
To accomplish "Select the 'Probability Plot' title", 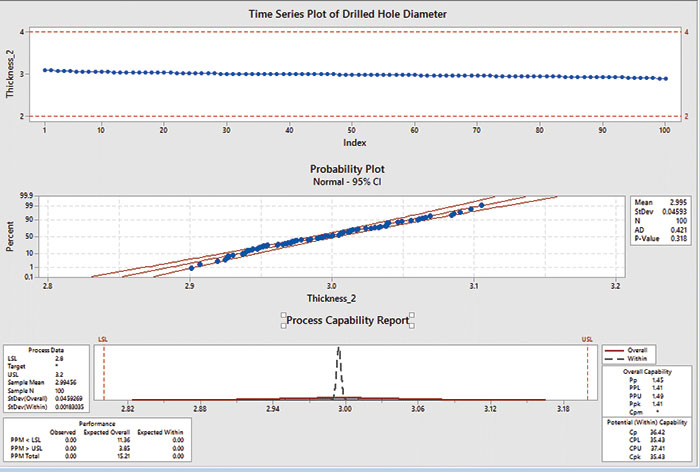I will pyautogui.click(x=347, y=169).
